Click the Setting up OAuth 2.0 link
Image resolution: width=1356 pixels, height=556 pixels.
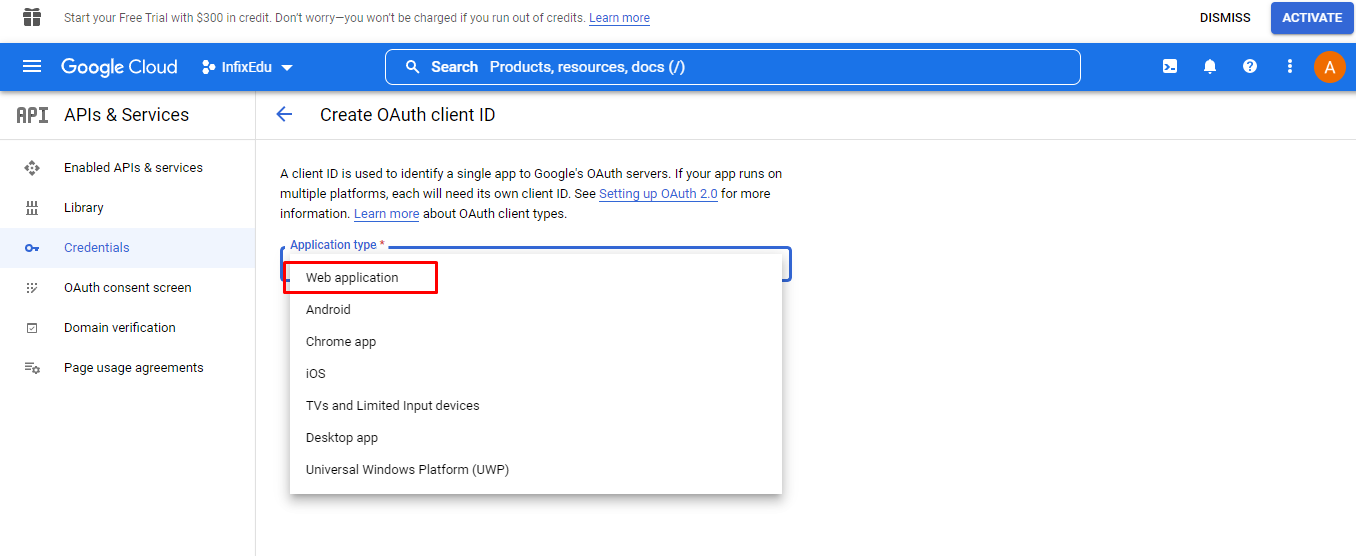(x=658, y=194)
